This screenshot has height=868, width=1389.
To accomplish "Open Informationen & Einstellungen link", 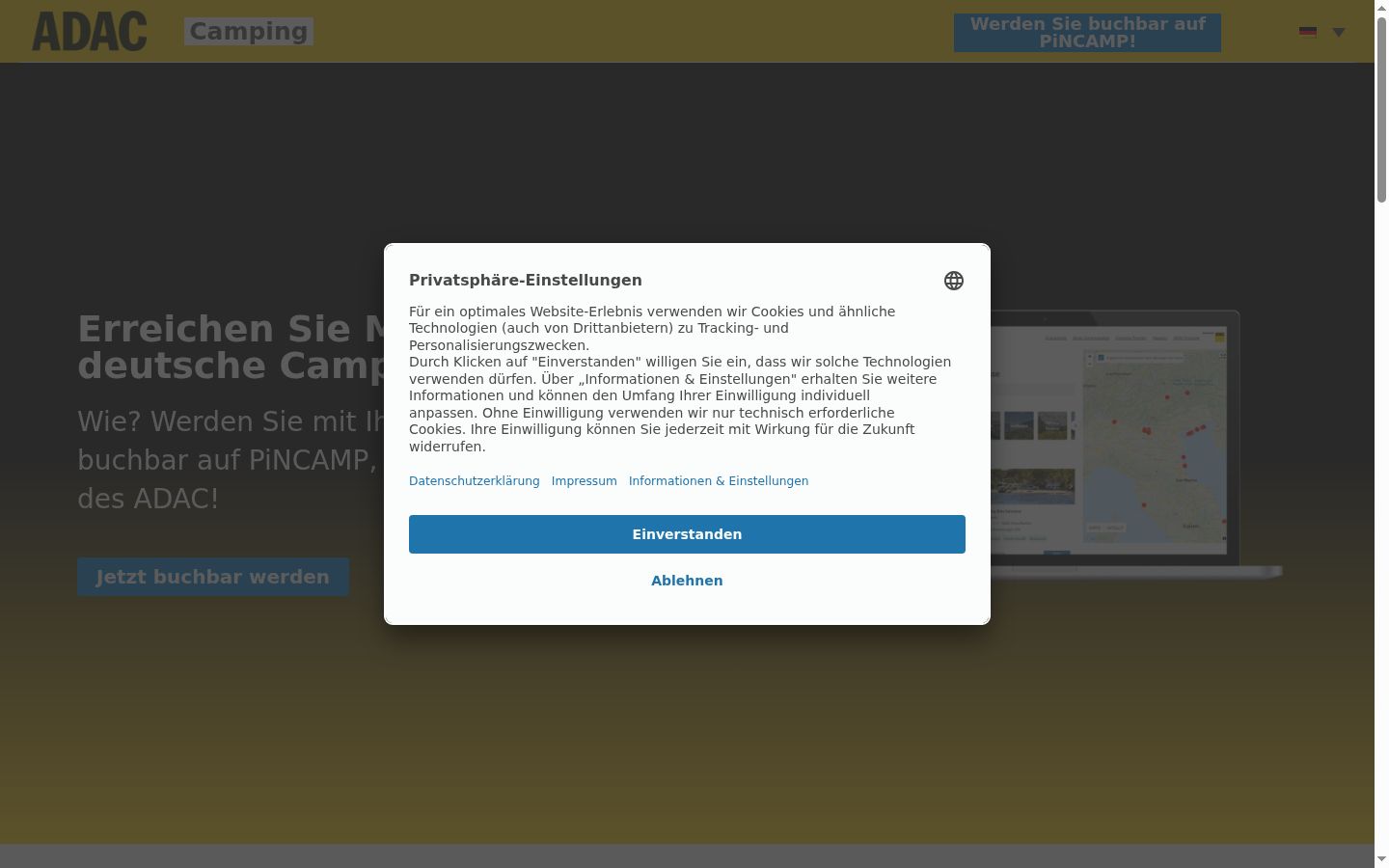I will pyautogui.click(x=719, y=481).
